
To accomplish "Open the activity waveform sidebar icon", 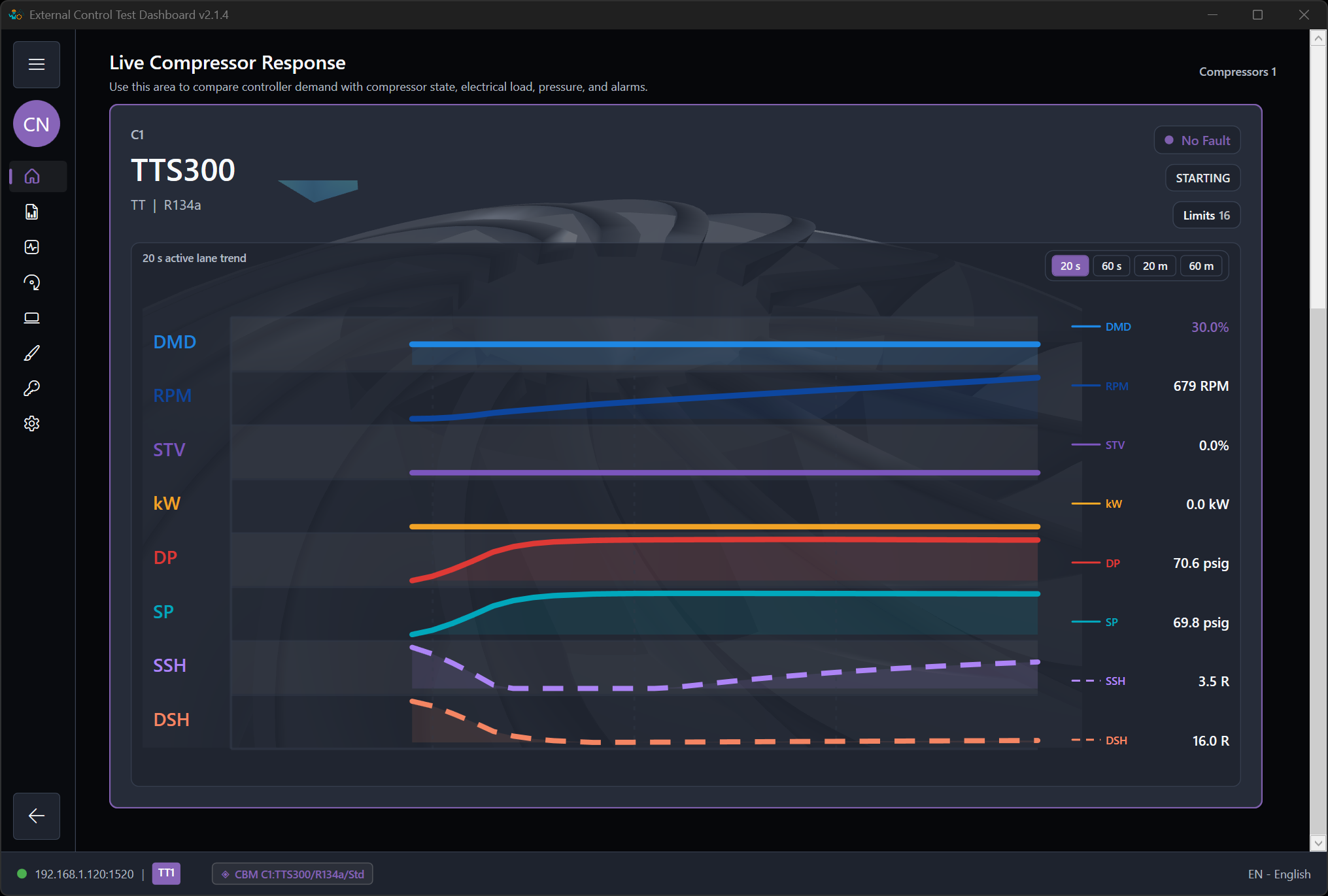I will (x=32, y=247).
